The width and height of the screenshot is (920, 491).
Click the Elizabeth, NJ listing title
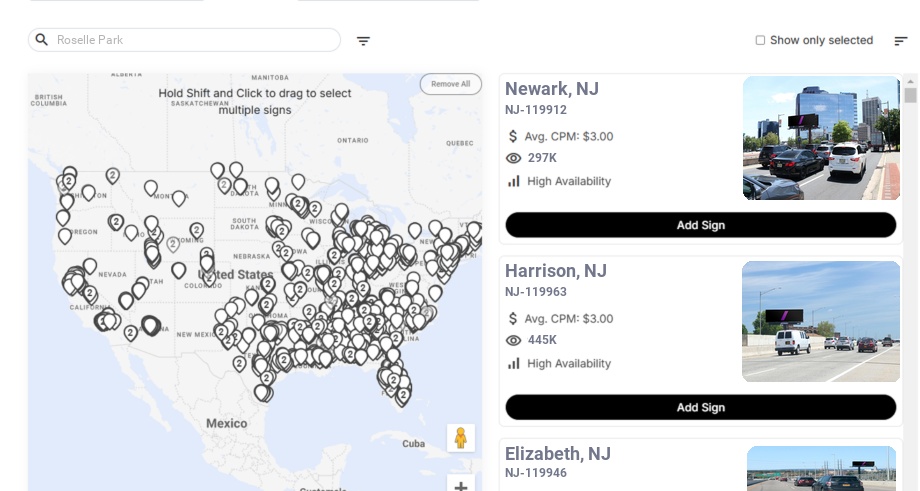[558, 454]
